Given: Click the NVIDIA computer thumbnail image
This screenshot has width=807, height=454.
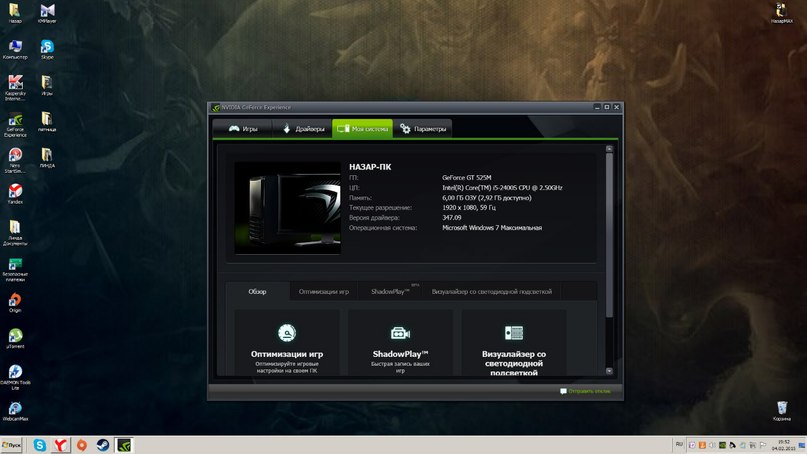Looking at the screenshot, I should [x=288, y=208].
